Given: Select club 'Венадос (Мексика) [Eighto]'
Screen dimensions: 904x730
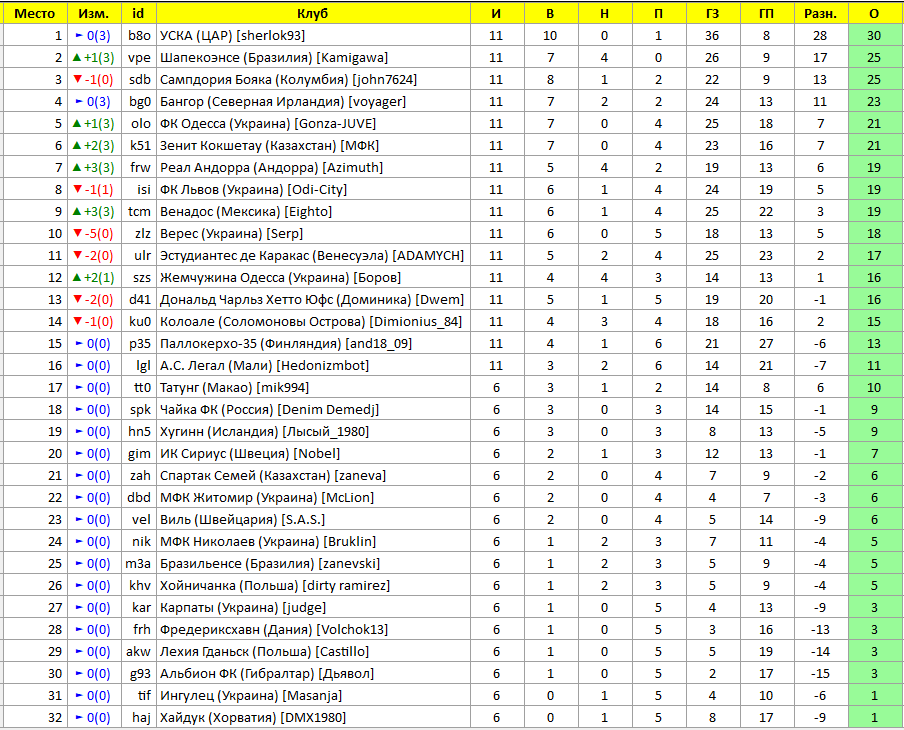Looking at the screenshot, I should click(246, 212).
